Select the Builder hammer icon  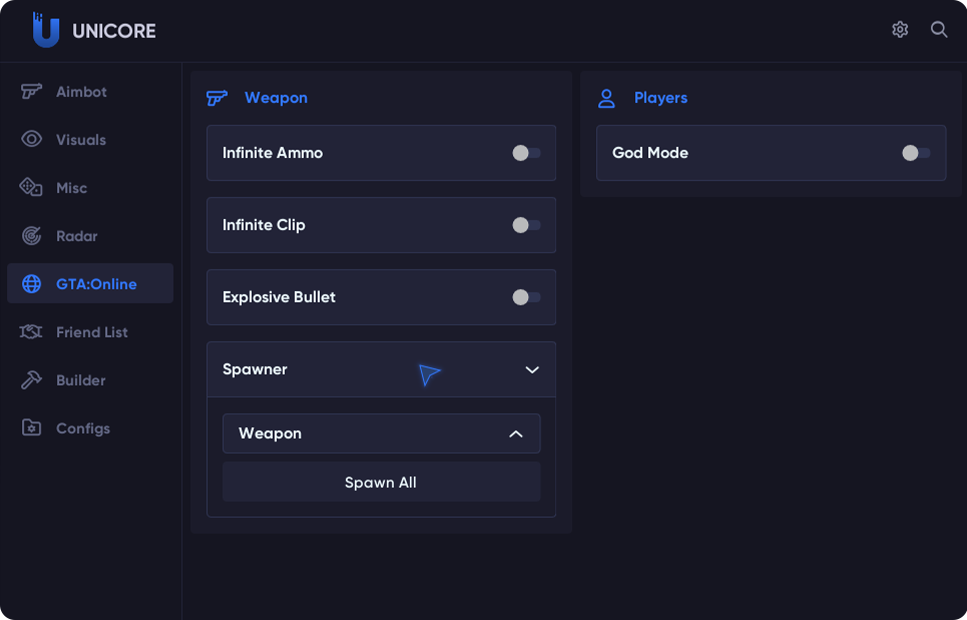(31, 380)
